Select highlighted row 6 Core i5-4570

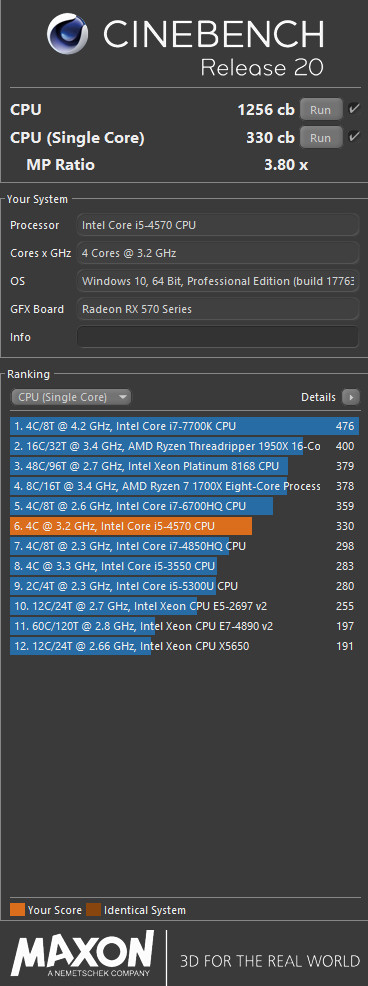click(184, 526)
